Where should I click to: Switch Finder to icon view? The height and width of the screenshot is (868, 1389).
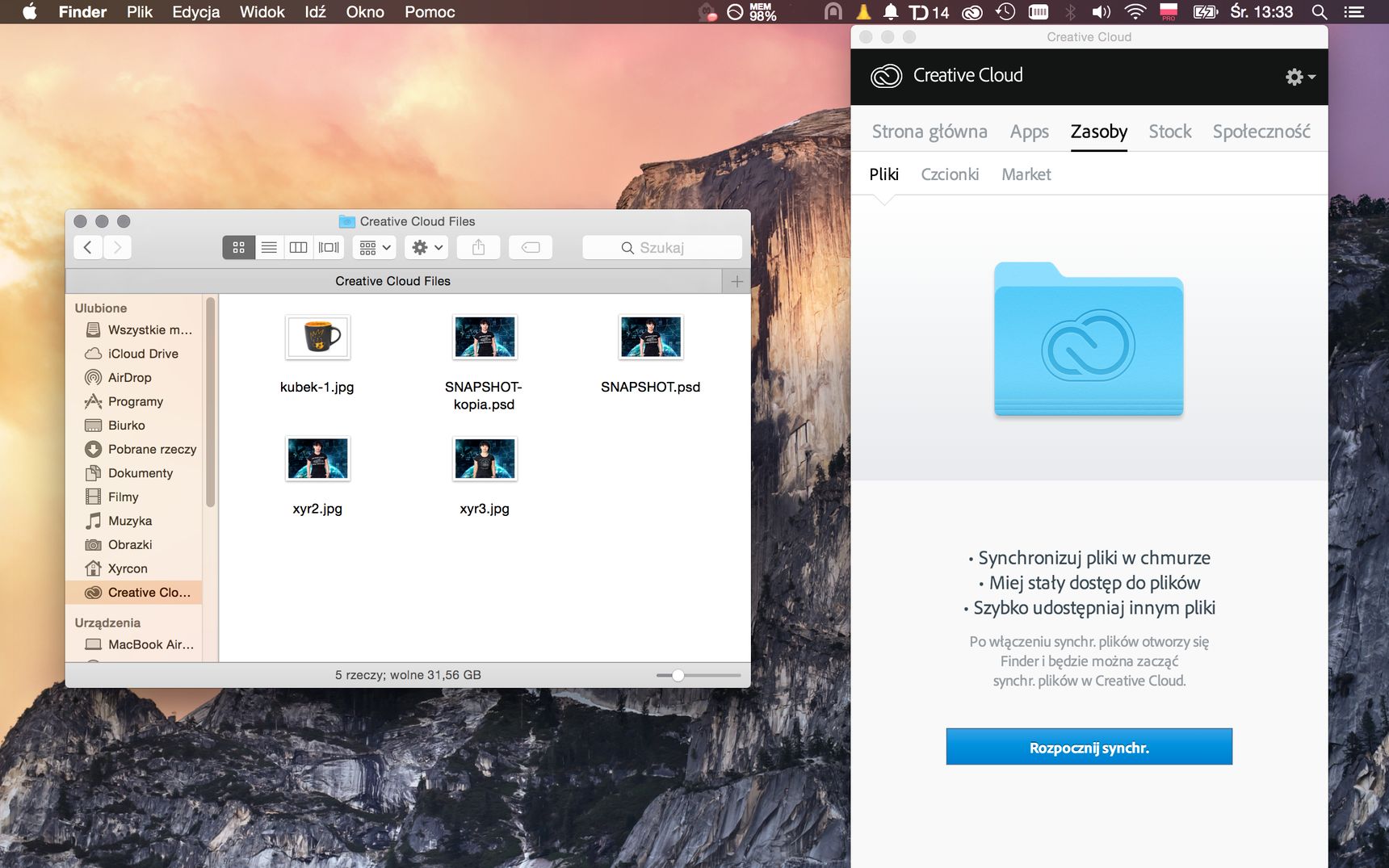238,247
